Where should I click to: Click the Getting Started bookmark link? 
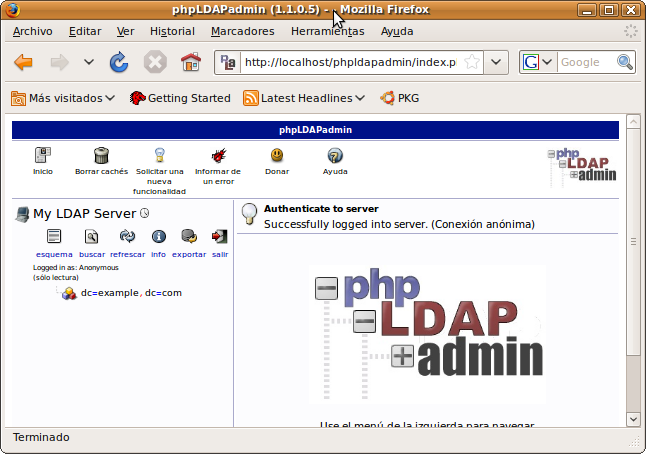click(x=181, y=98)
